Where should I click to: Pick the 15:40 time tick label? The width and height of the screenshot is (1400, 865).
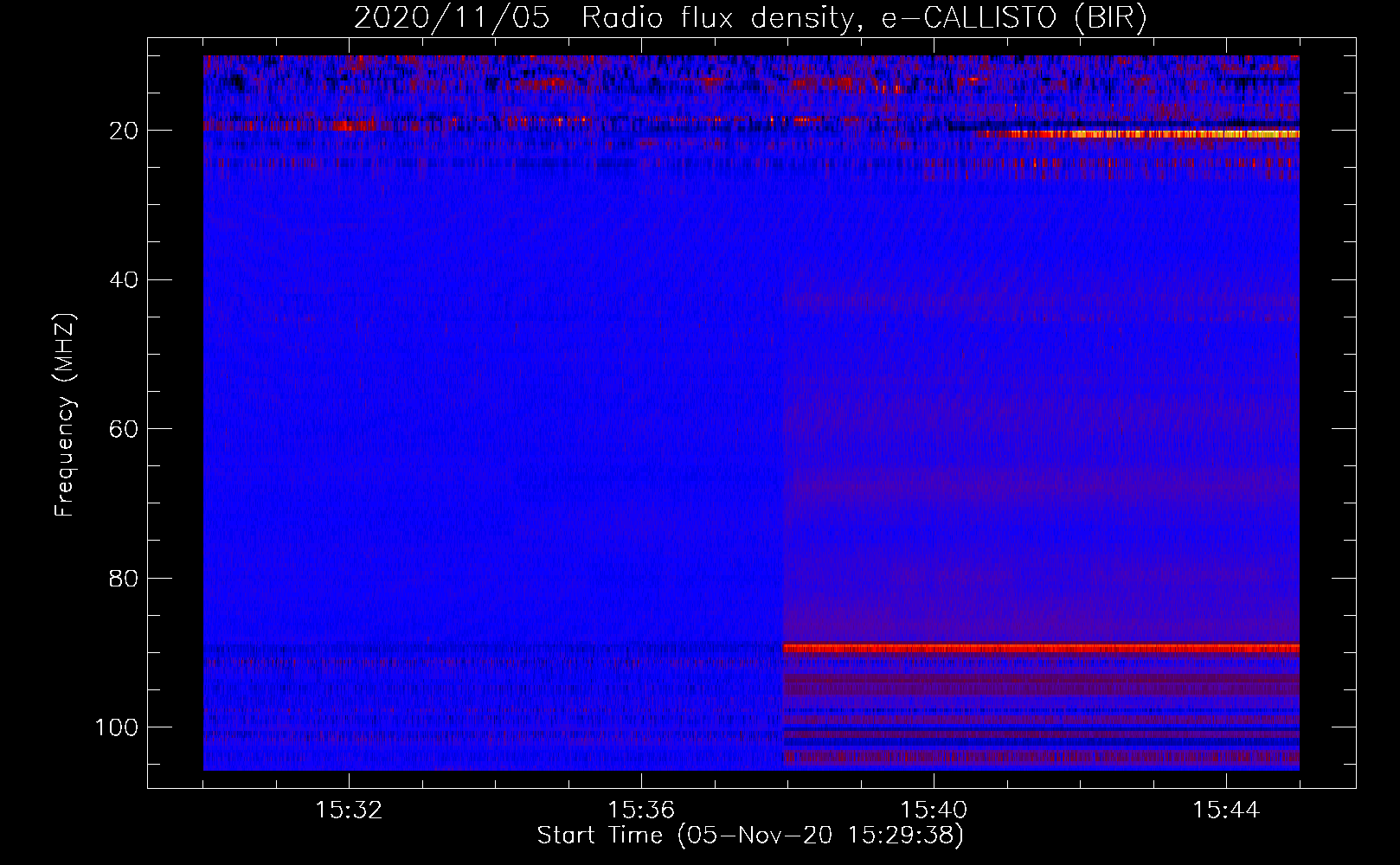tap(934, 811)
